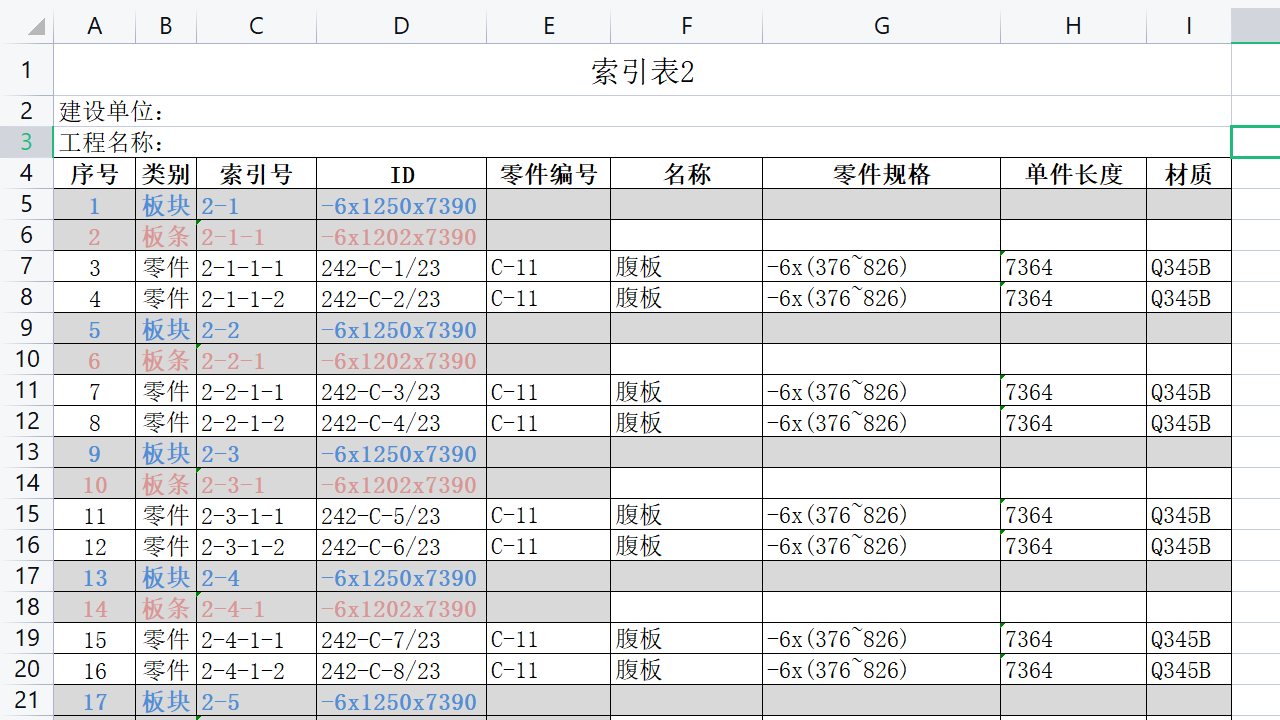
Task: Click cell 242-C-4/23
Action: (402, 422)
